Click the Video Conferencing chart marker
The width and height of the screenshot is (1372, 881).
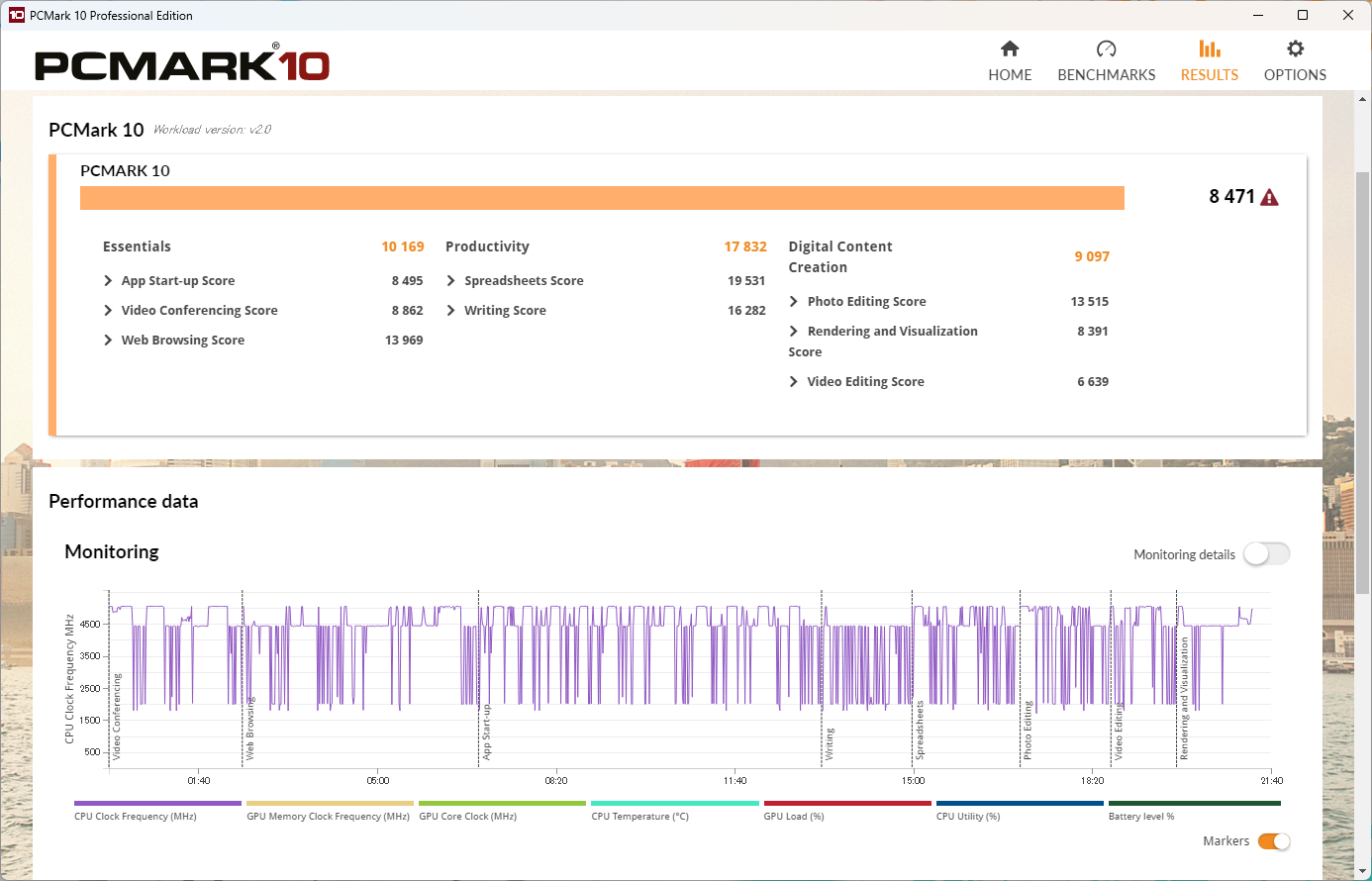(x=117, y=717)
